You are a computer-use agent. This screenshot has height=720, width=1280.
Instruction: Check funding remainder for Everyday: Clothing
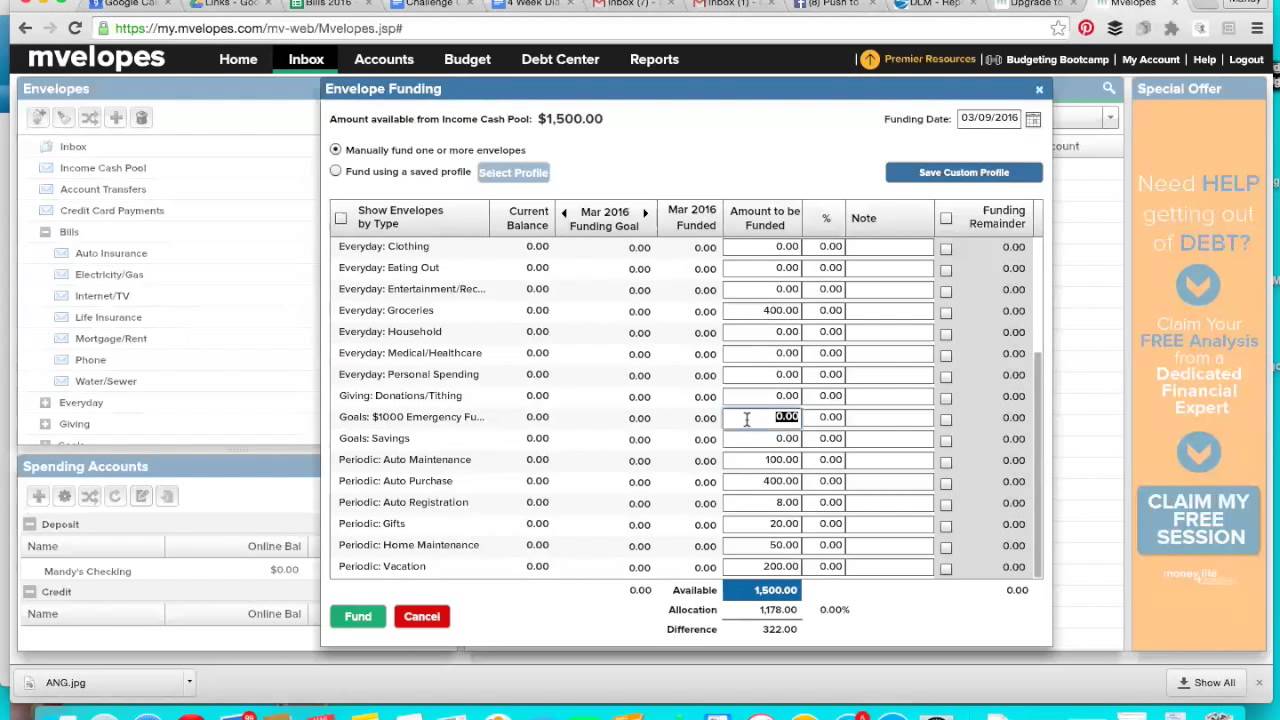tap(946, 249)
